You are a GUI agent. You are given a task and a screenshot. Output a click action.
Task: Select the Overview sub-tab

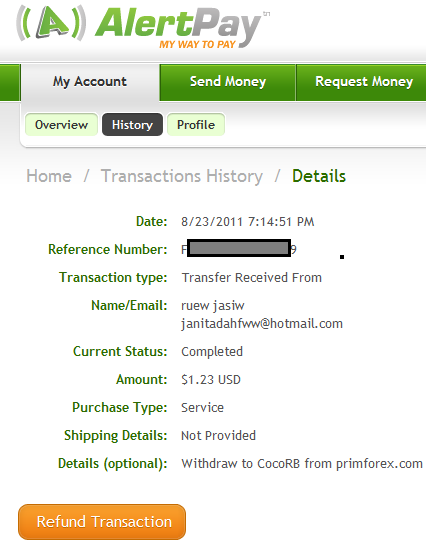61,125
